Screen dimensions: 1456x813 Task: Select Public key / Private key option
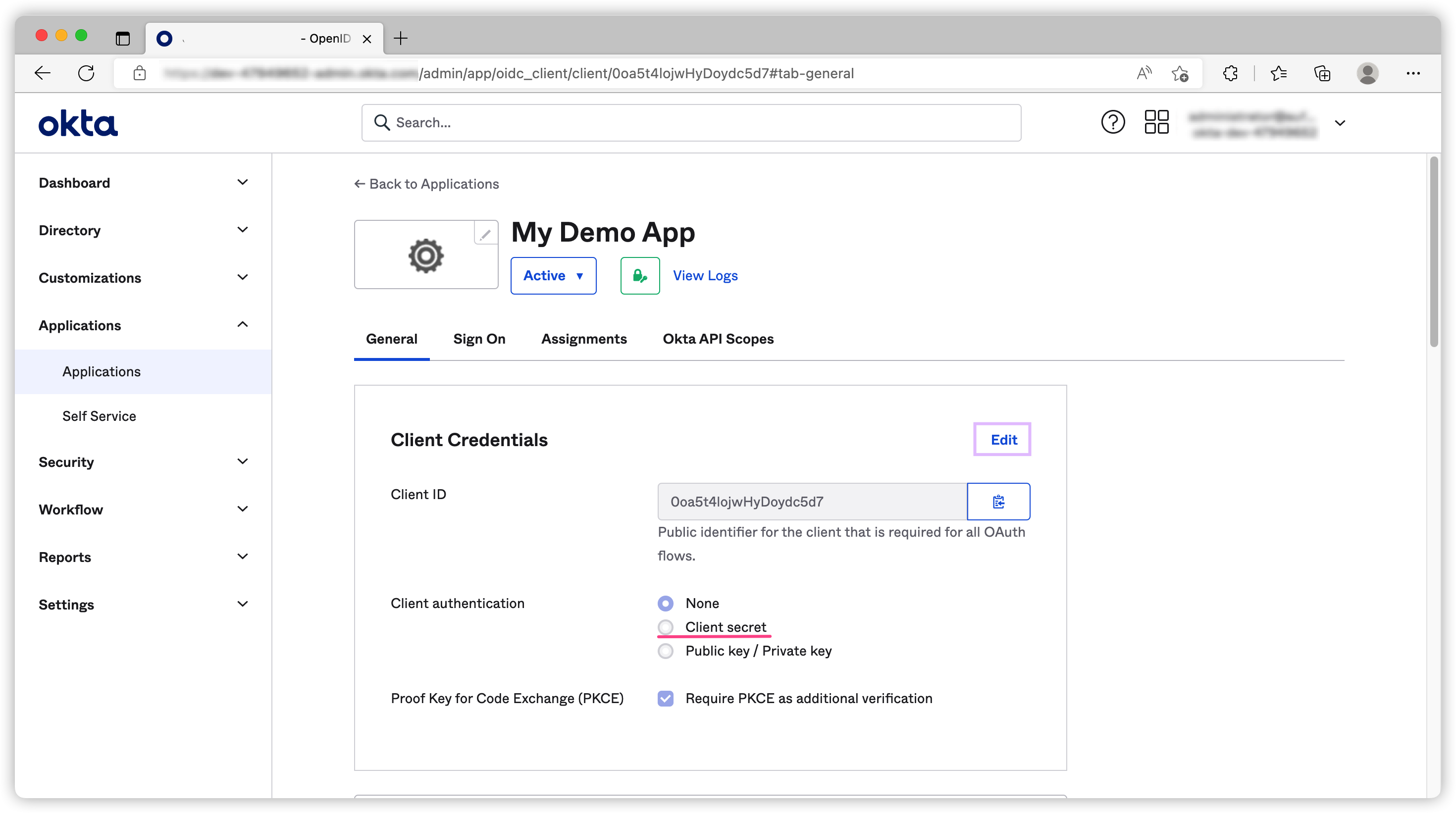[666, 651]
